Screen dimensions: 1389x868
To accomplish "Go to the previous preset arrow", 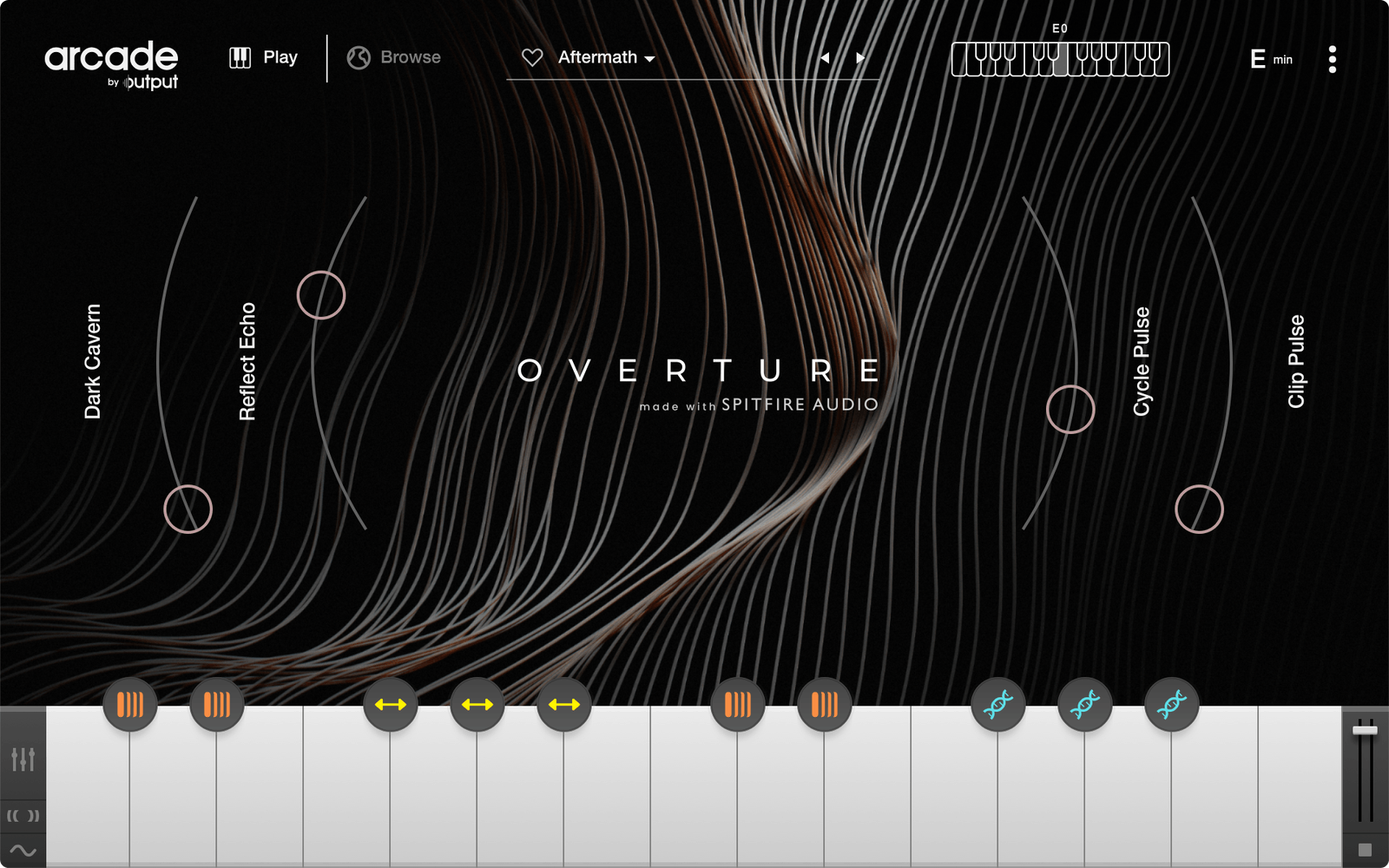I will point(825,57).
